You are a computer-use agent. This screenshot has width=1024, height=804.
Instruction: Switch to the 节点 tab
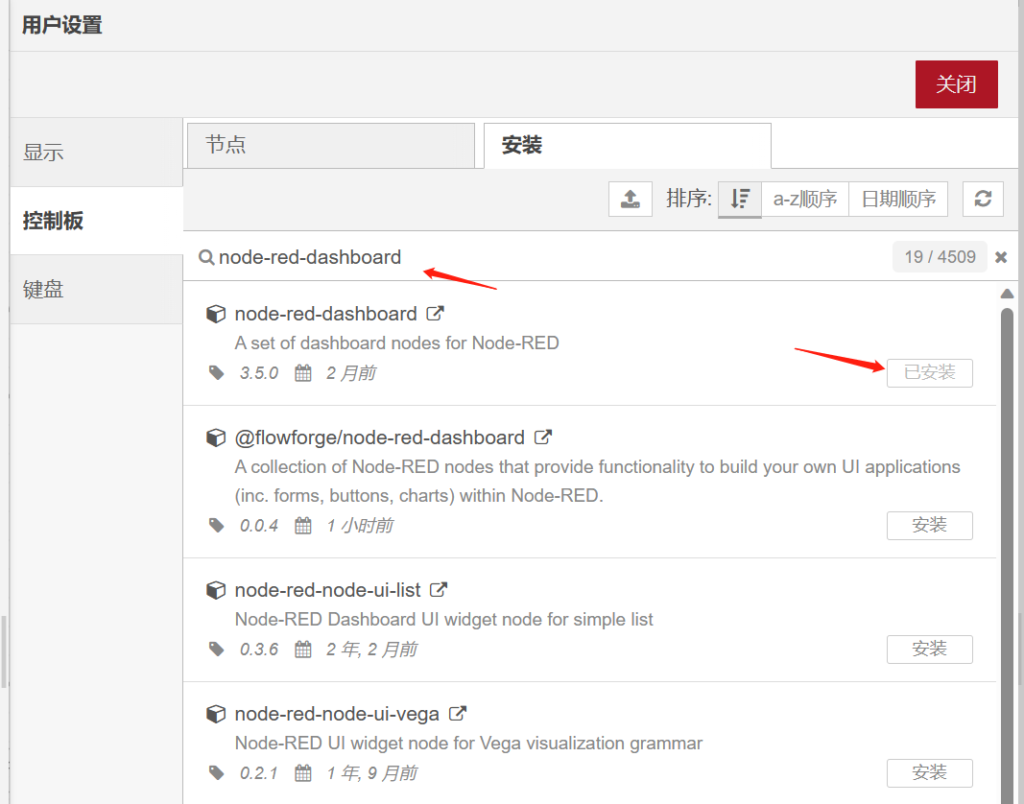point(330,146)
